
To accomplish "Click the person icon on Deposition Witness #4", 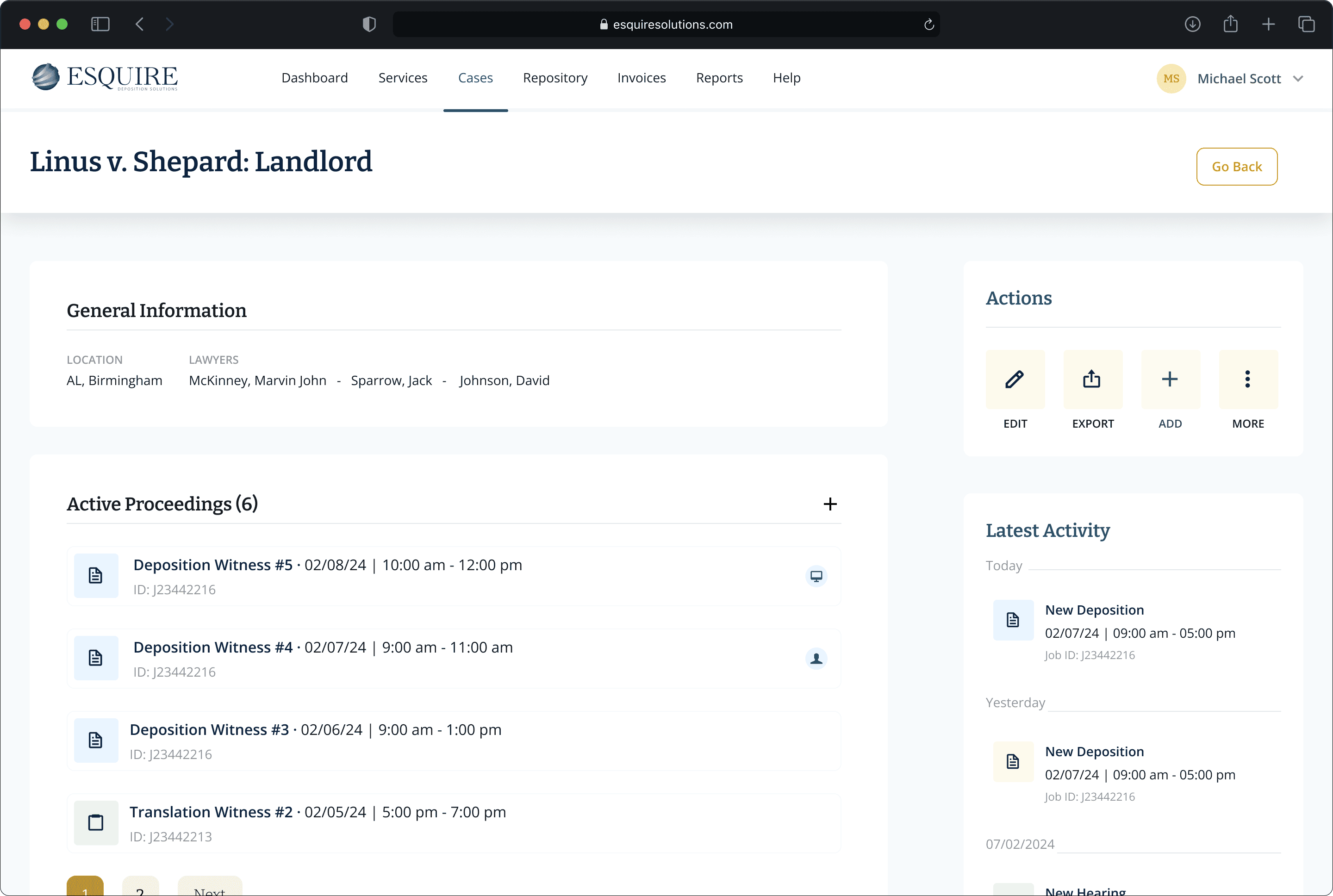I will (816, 658).
